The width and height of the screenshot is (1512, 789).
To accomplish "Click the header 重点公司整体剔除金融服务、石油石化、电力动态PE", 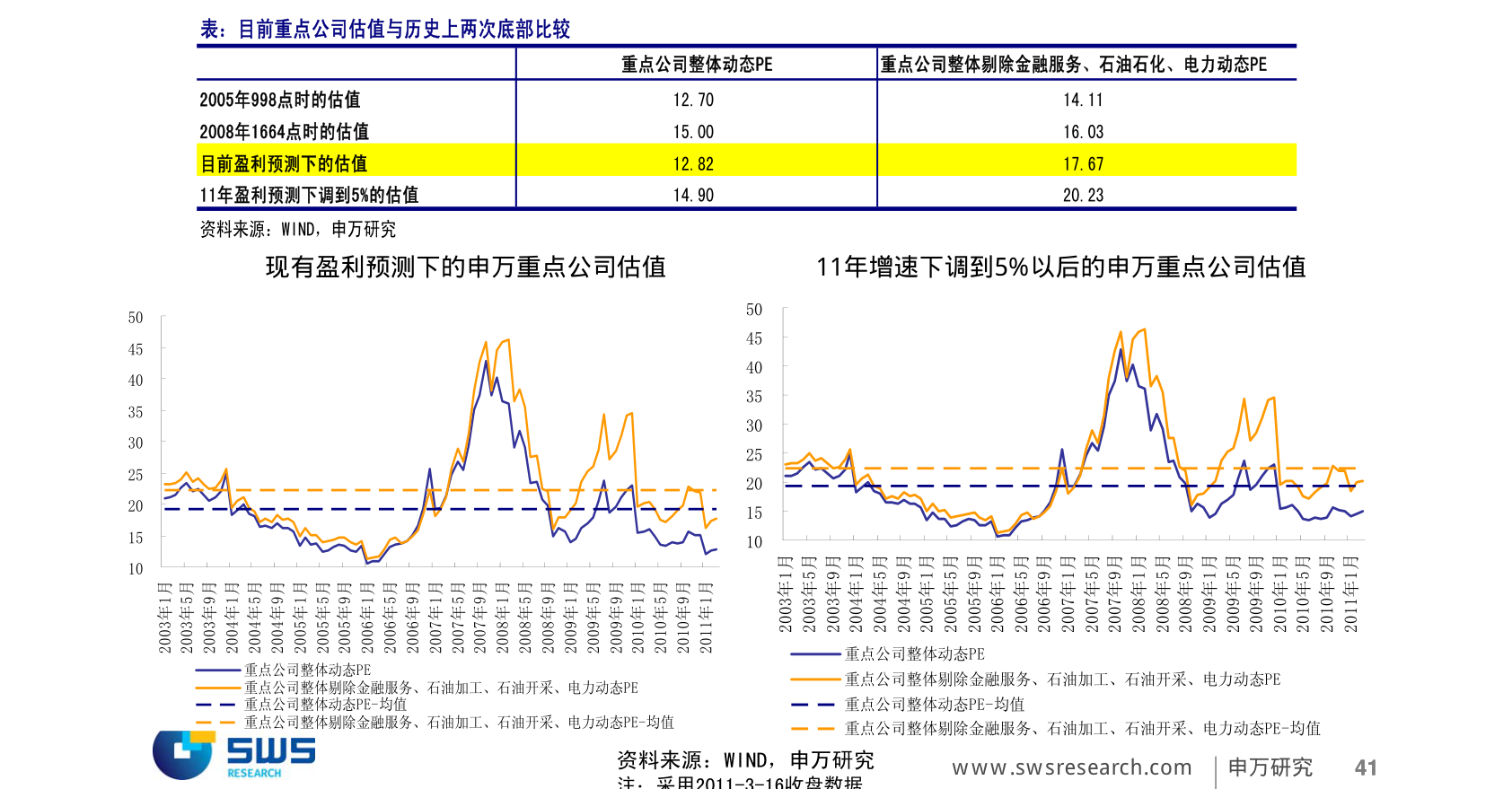I will pyautogui.click(x=1074, y=65).
